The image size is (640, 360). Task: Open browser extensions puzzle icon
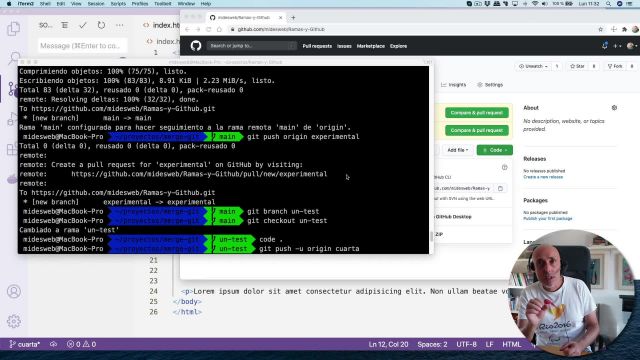pyautogui.click(x=624, y=29)
